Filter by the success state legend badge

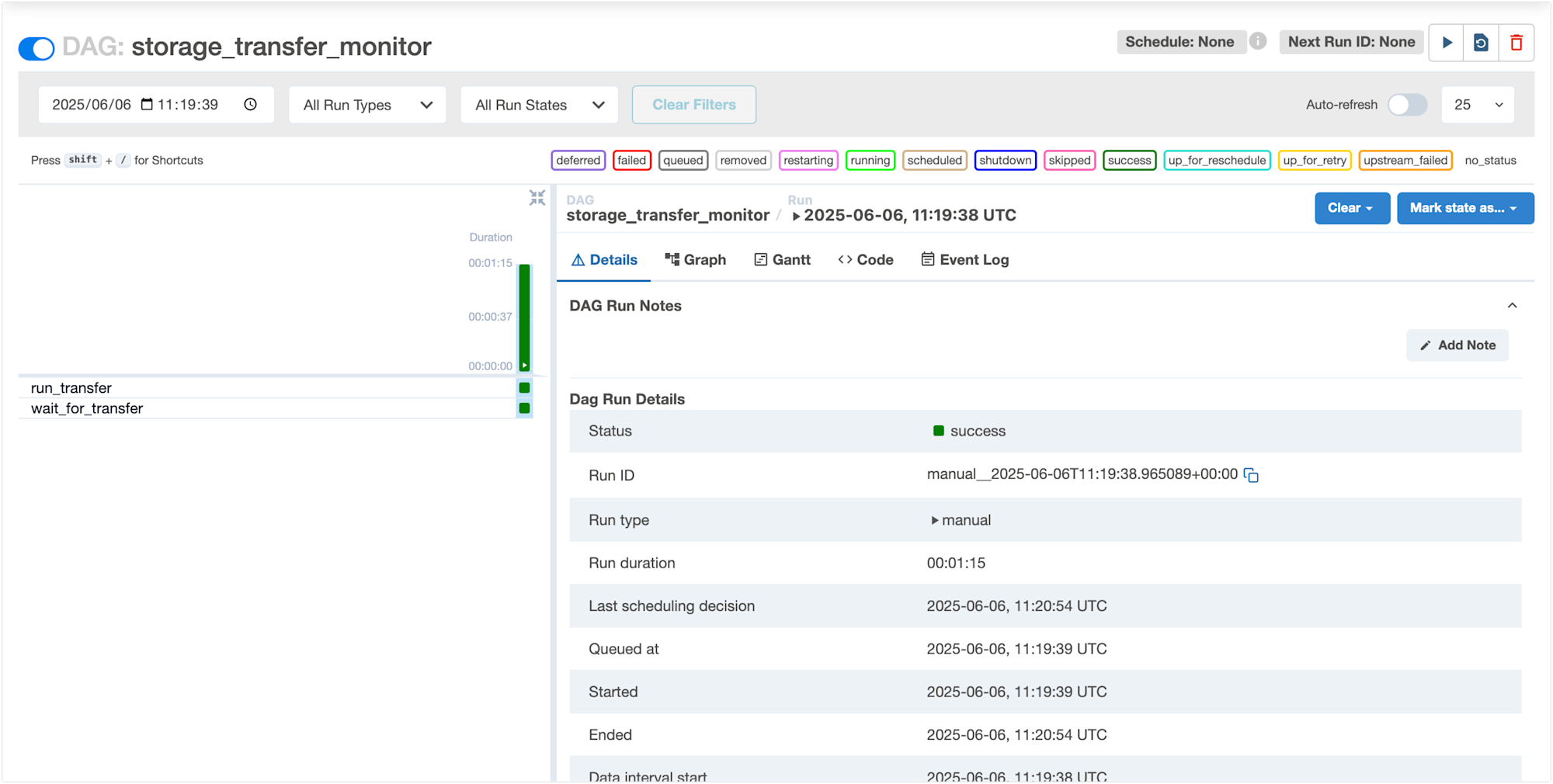pyautogui.click(x=1130, y=161)
